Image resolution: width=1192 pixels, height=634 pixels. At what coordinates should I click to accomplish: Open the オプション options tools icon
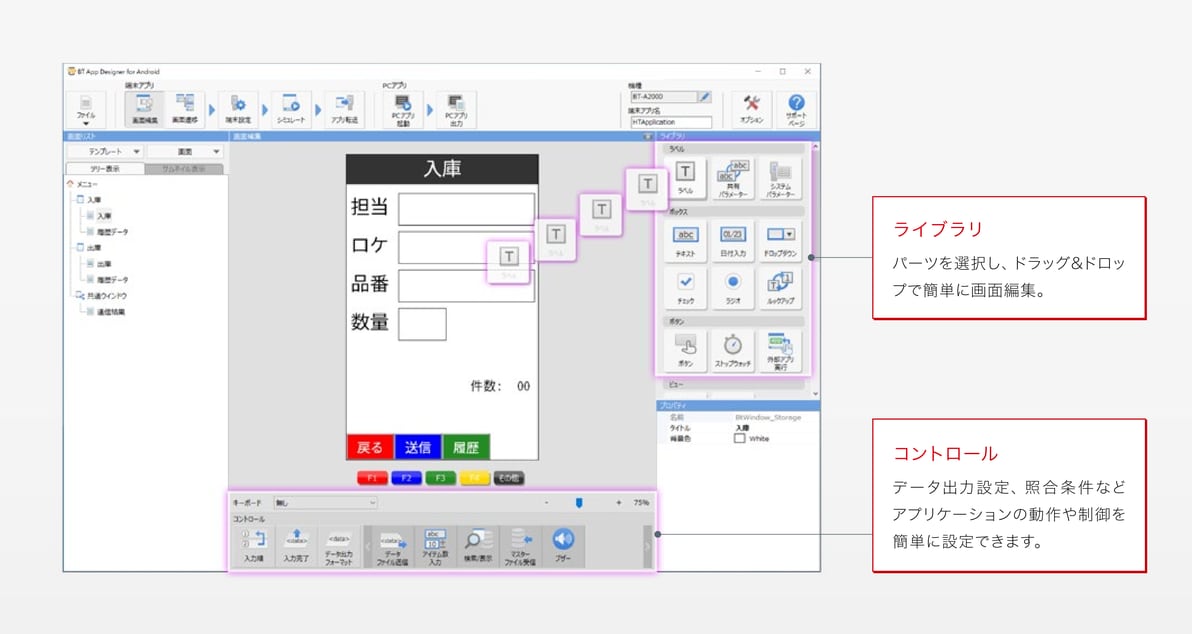coord(751,109)
